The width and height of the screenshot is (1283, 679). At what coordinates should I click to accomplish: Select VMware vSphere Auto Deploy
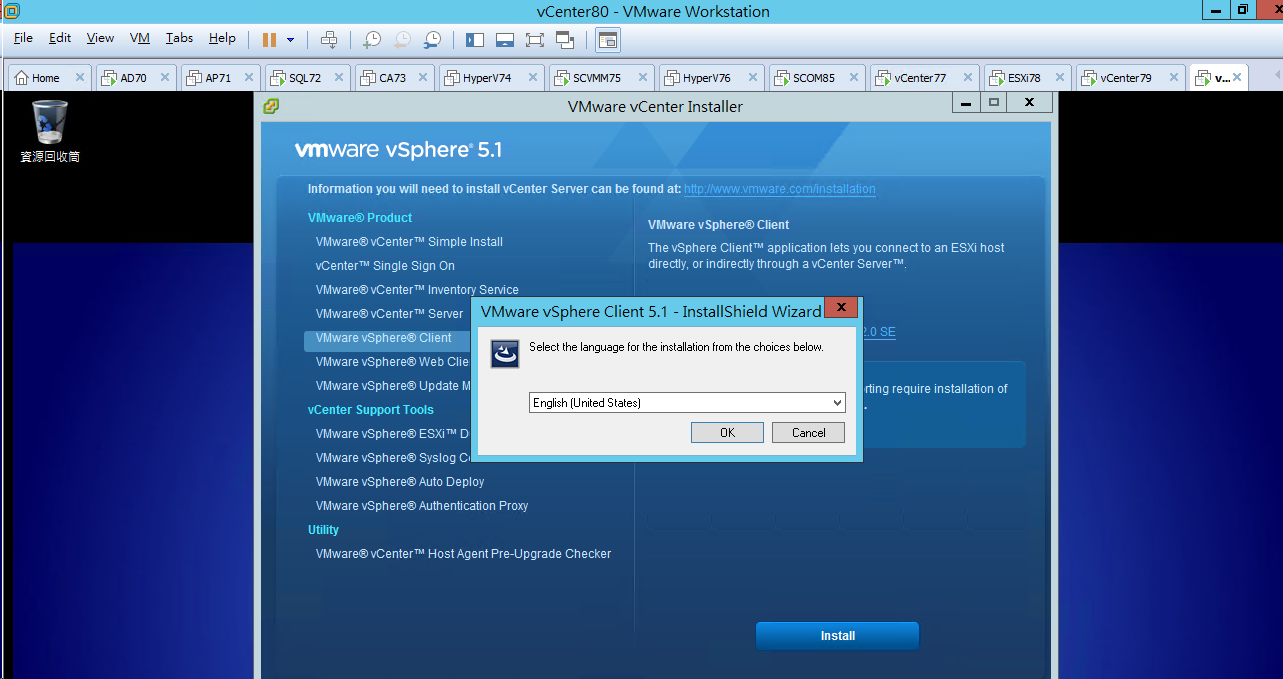coord(400,482)
